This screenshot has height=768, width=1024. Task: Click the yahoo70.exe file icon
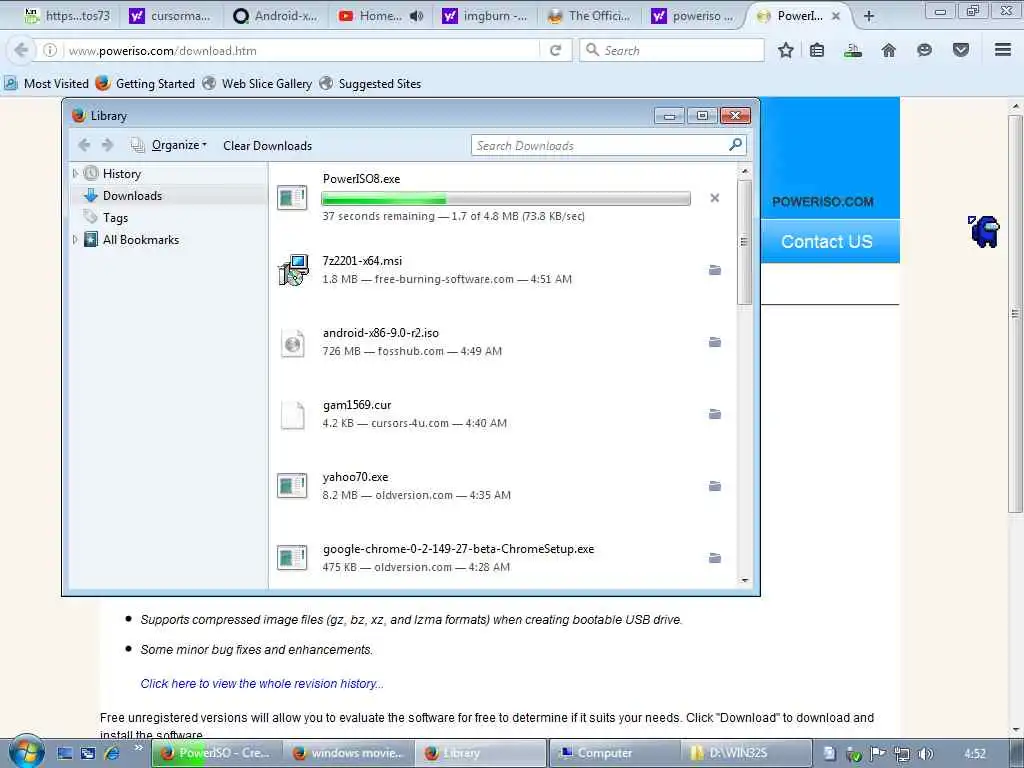(292, 486)
